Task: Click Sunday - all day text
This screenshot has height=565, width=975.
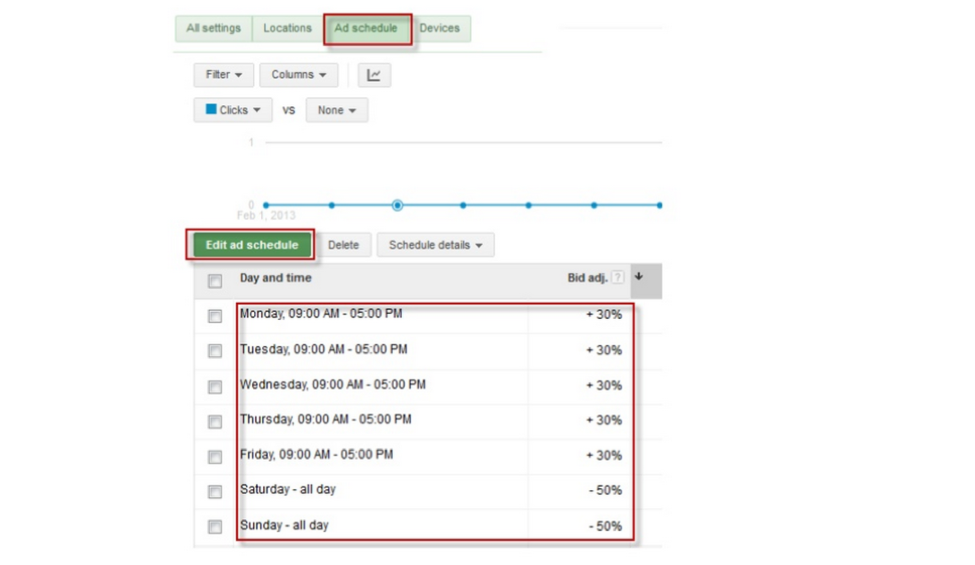Action: [x=284, y=525]
